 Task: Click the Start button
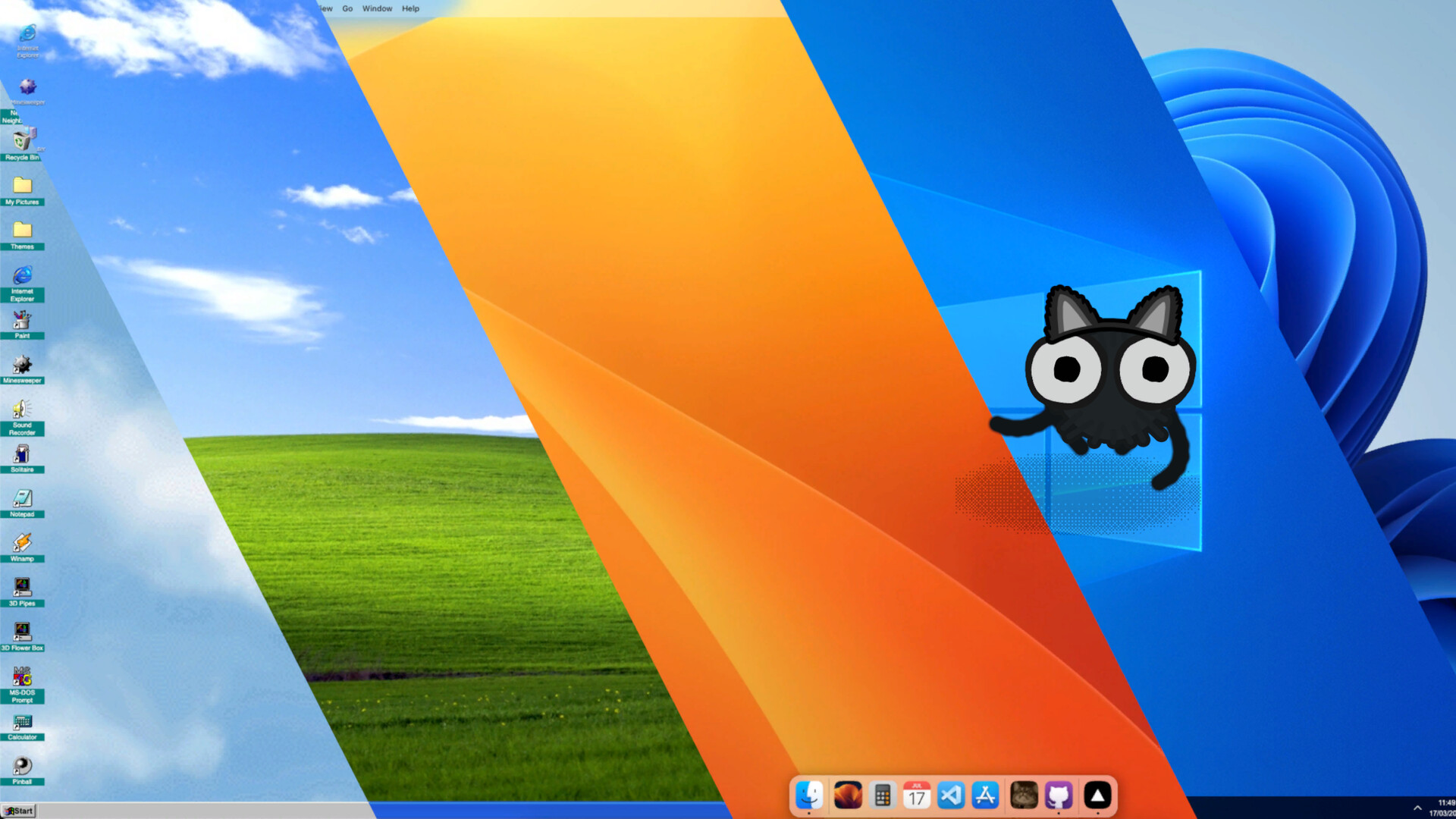(19, 811)
